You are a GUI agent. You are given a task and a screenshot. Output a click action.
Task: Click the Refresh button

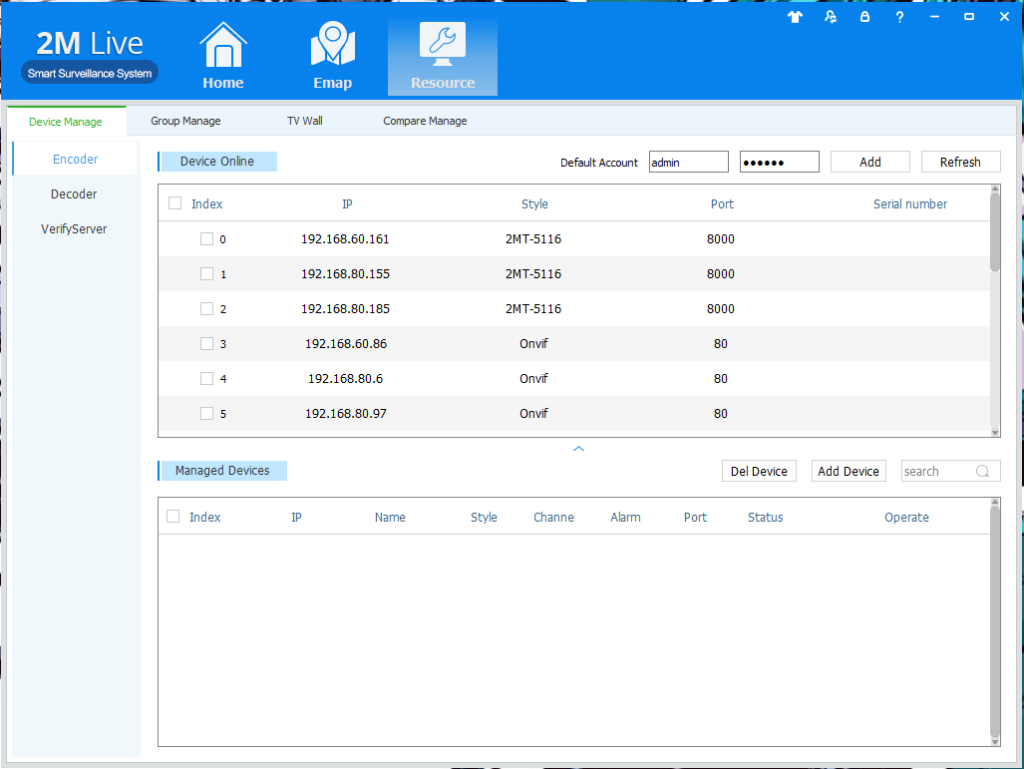(960, 161)
